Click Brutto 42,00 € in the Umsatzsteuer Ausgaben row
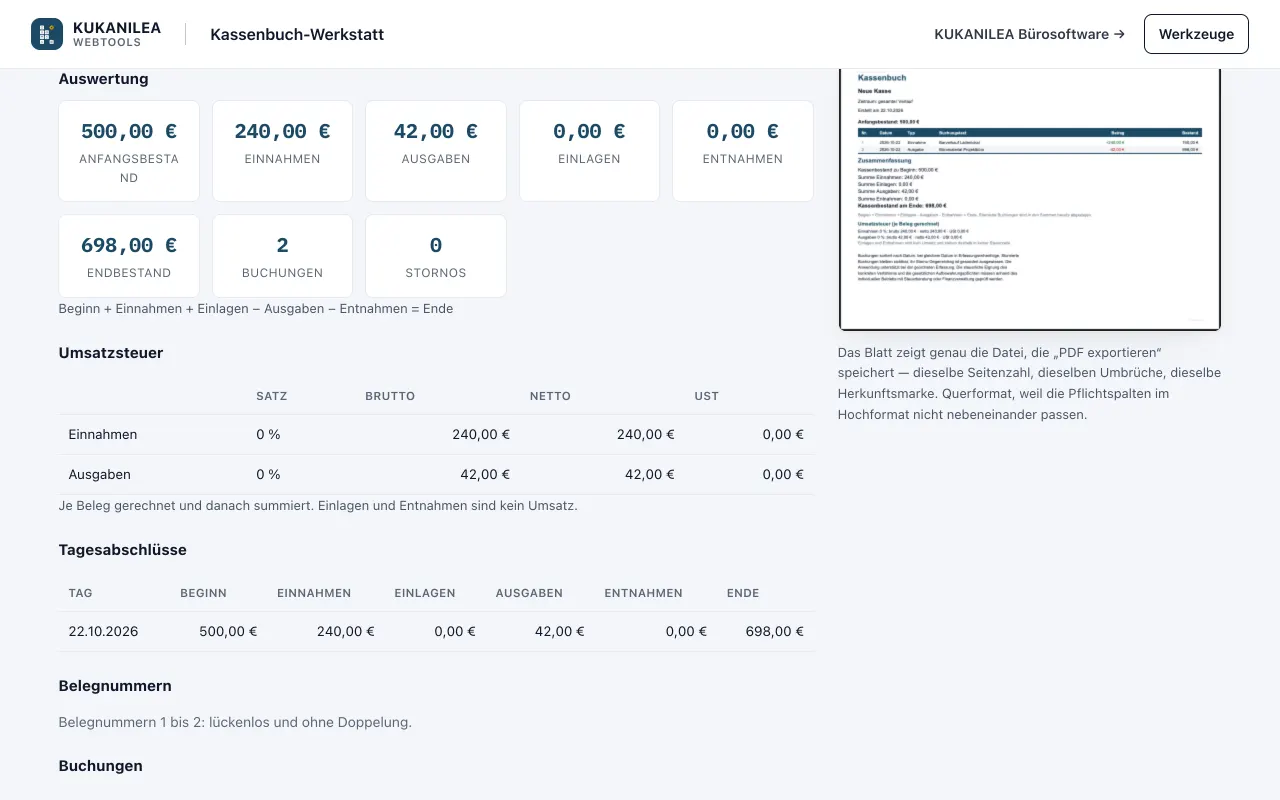The width and height of the screenshot is (1280, 800). (485, 475)
